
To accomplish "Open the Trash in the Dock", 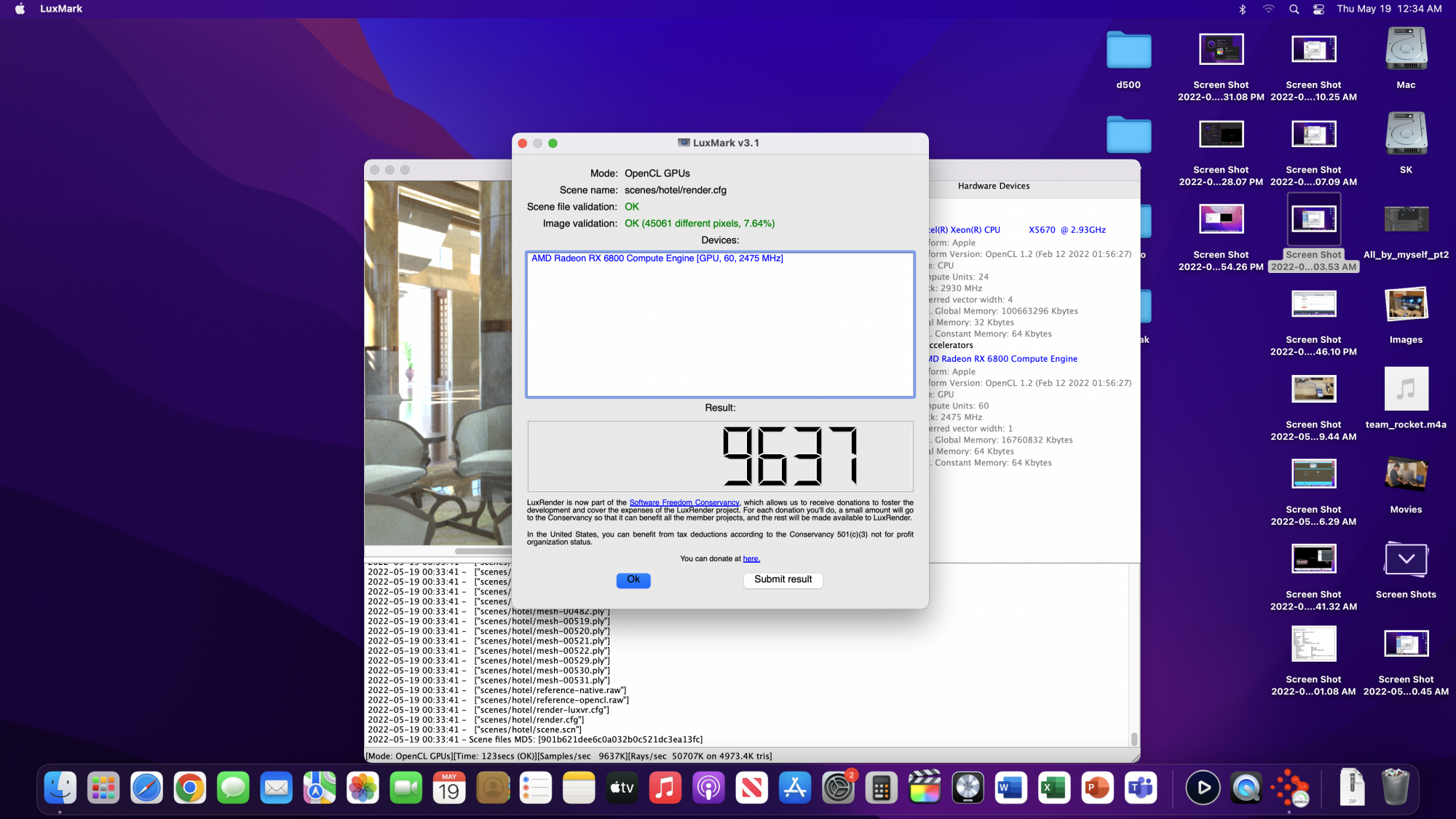I will [x=1395, y=788].
